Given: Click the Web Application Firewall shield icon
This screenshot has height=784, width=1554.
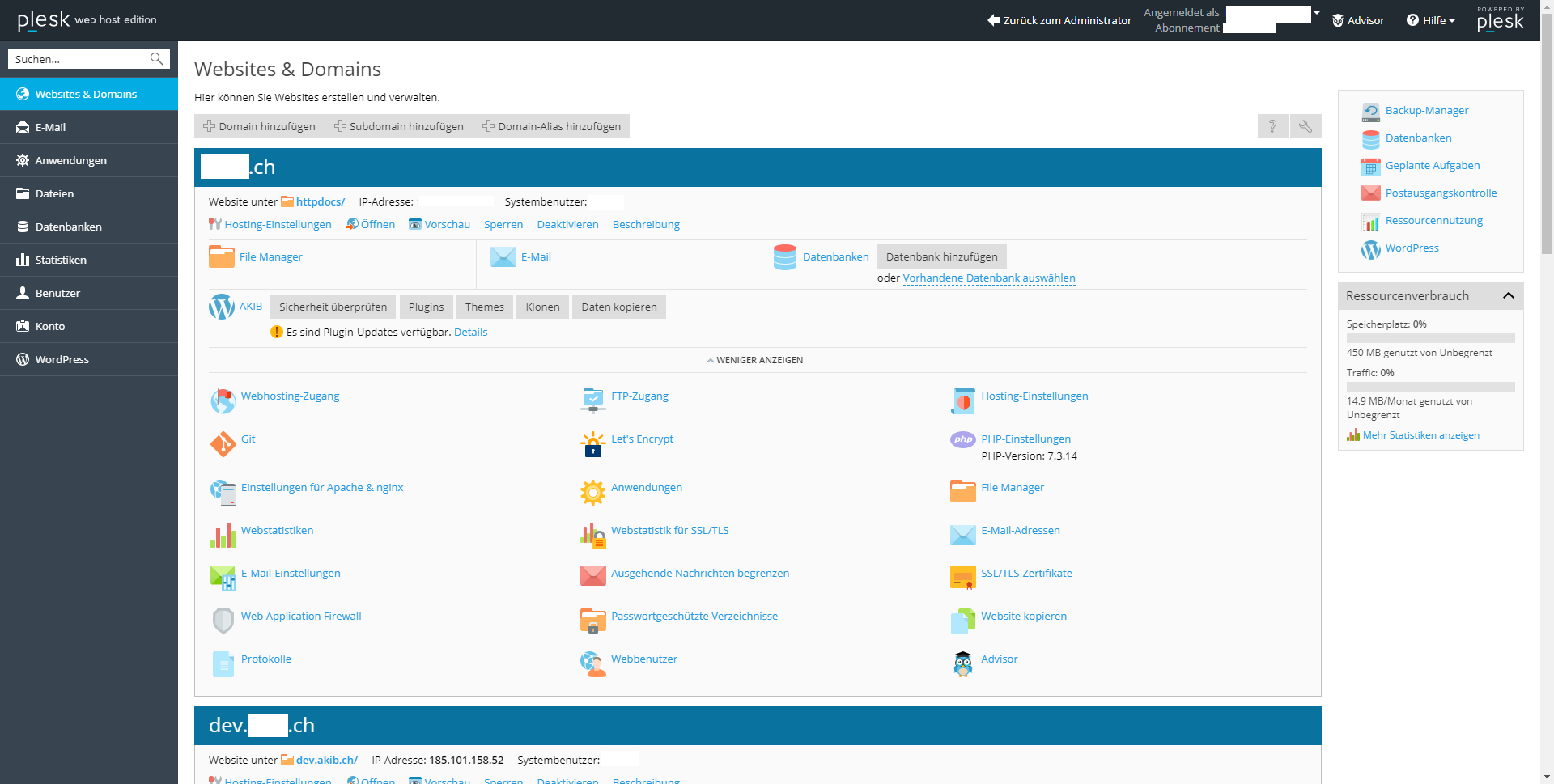Looking at the screenshot, I should click(x=223, y=621).
